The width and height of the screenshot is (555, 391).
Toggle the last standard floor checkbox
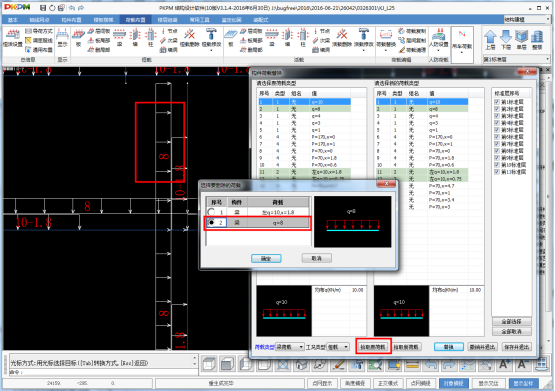tap(497, 172)
